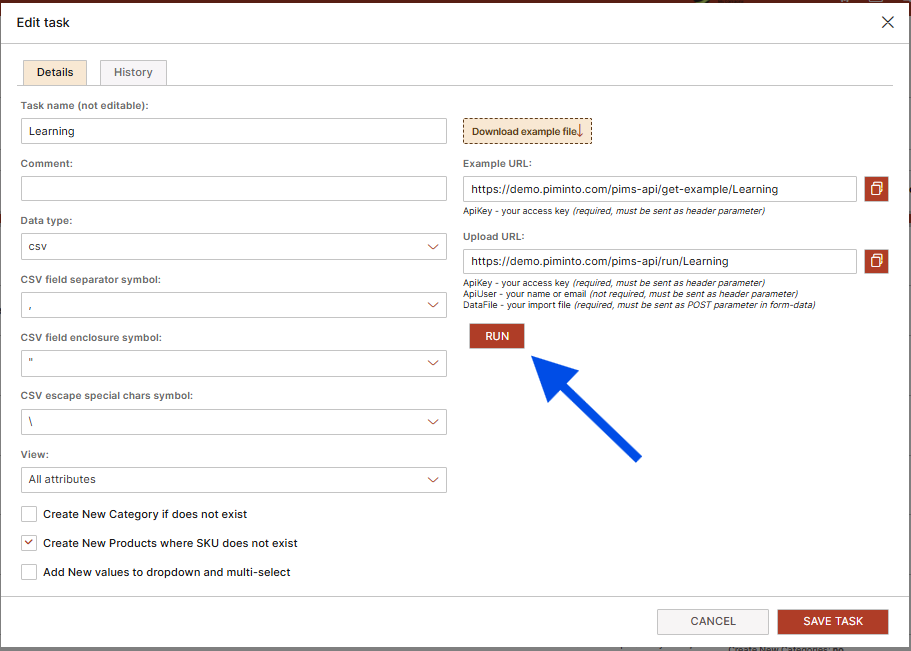Click Download example file button
The height and width of the screenshot is (651, 911).
527,131
